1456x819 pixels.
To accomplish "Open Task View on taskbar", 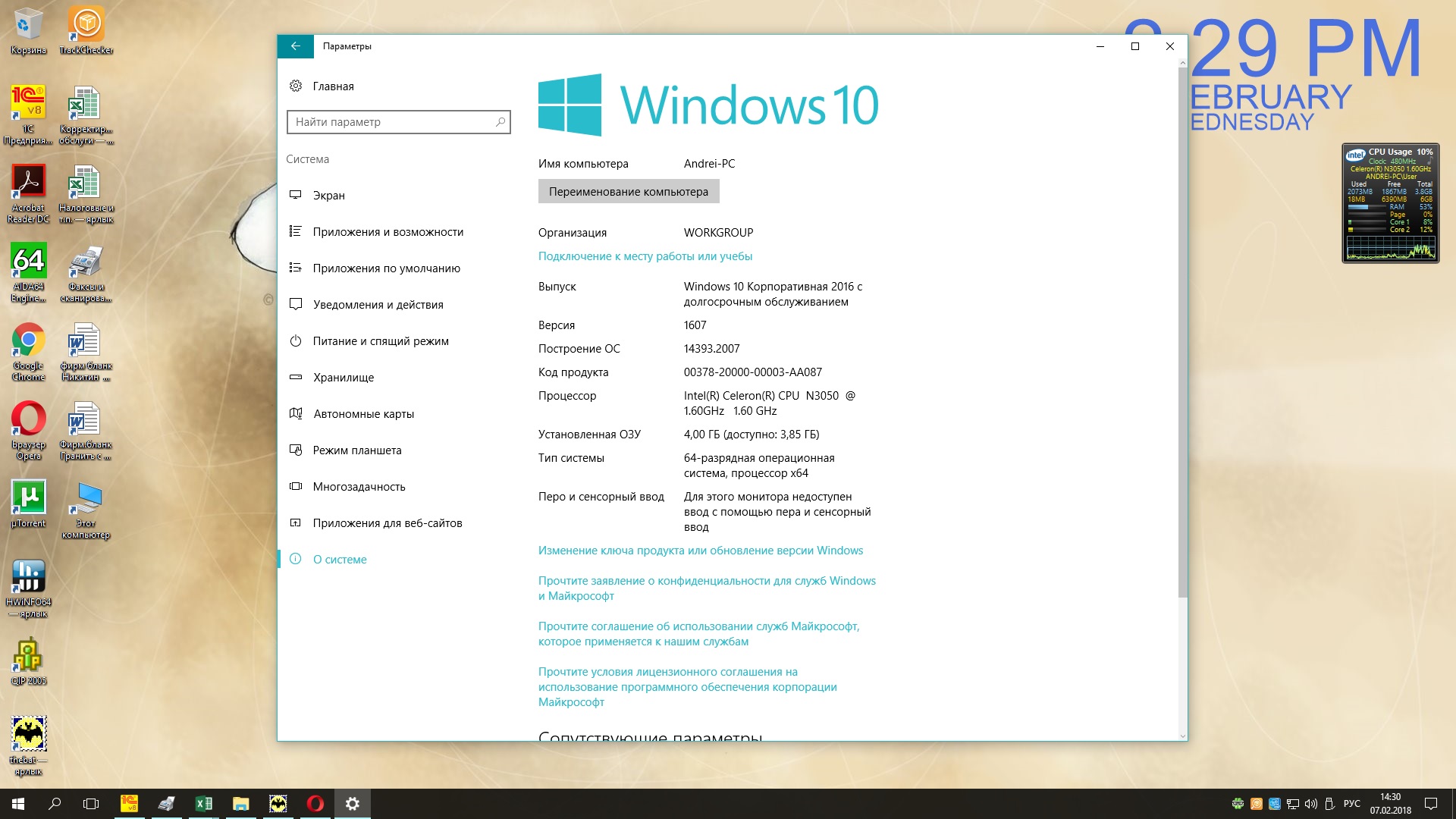I will 91,804.
